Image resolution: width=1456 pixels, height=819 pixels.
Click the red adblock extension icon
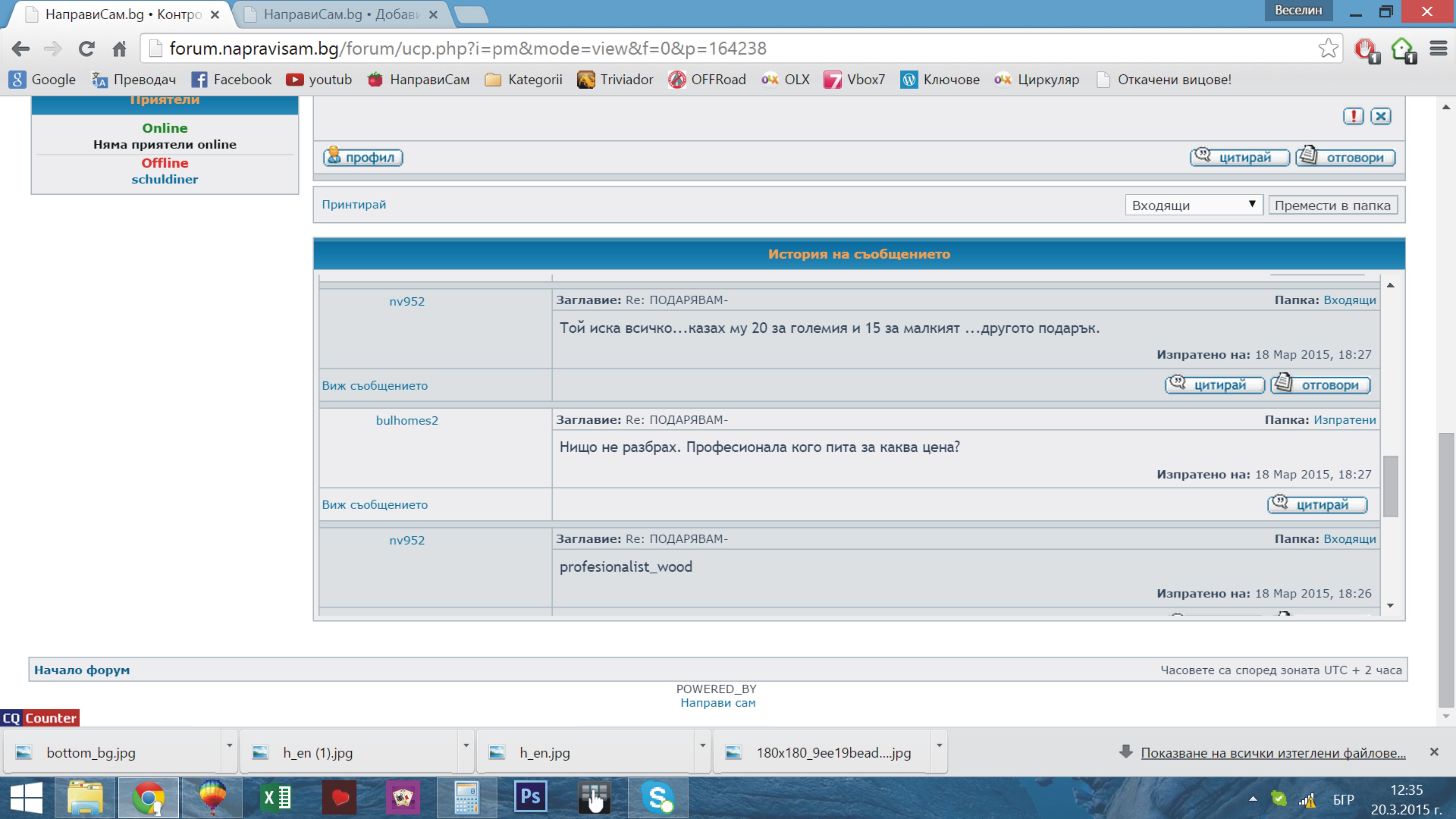click(x=1366, y=49)
